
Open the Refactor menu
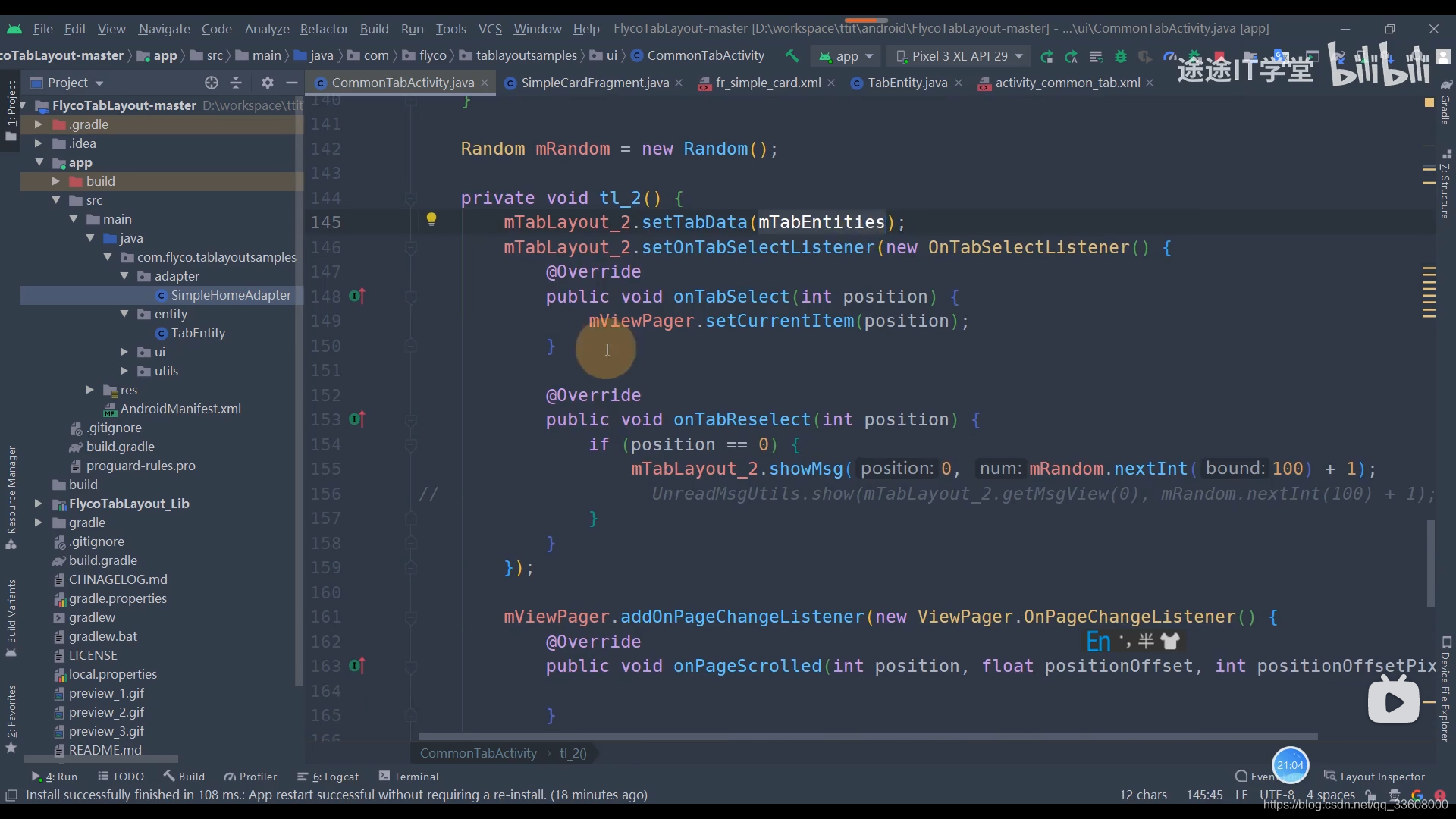(x=324, y=29)
